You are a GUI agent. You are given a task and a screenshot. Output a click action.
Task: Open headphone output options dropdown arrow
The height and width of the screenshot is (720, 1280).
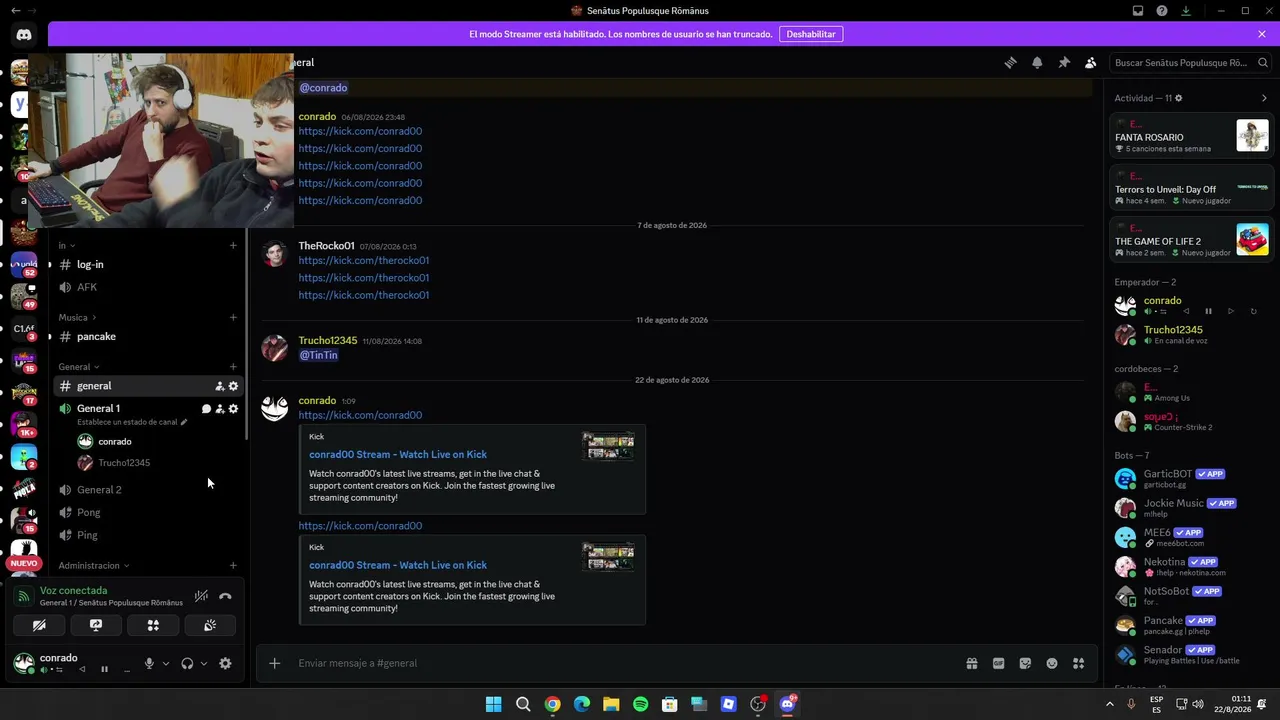click(204, 663)
